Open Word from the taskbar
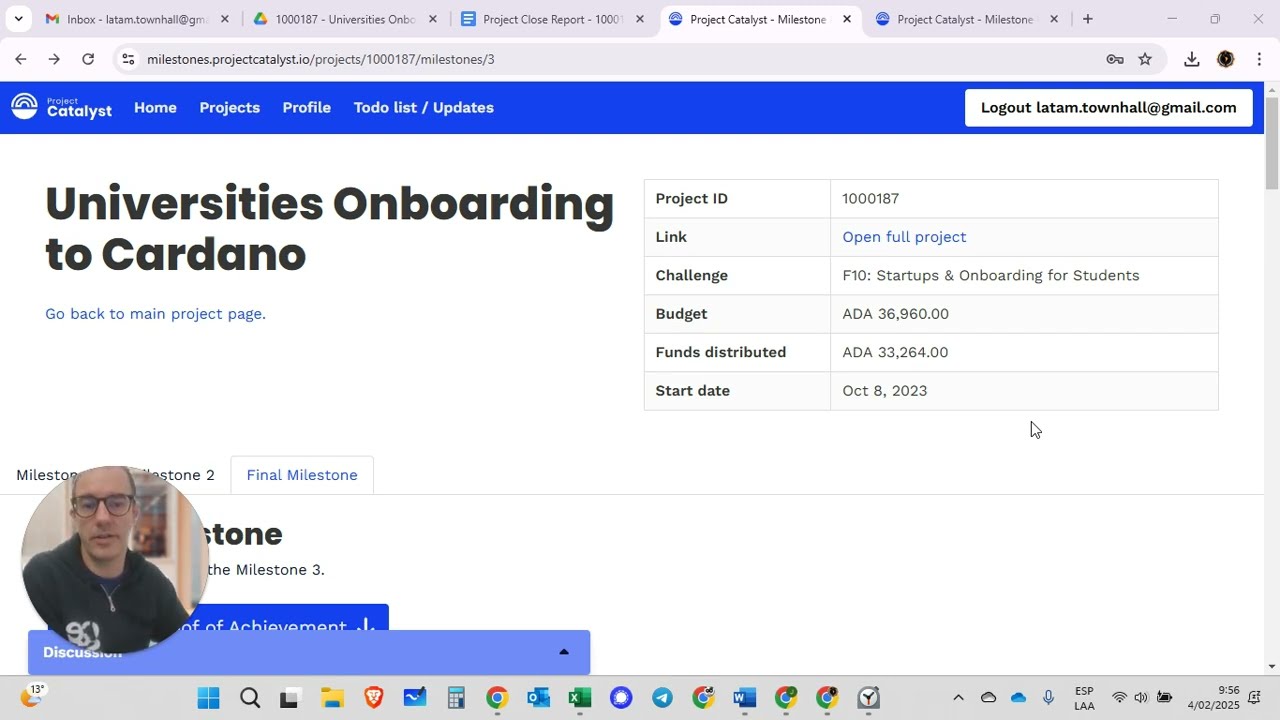This screenshot has width=1280, height=720. [744, 697]
